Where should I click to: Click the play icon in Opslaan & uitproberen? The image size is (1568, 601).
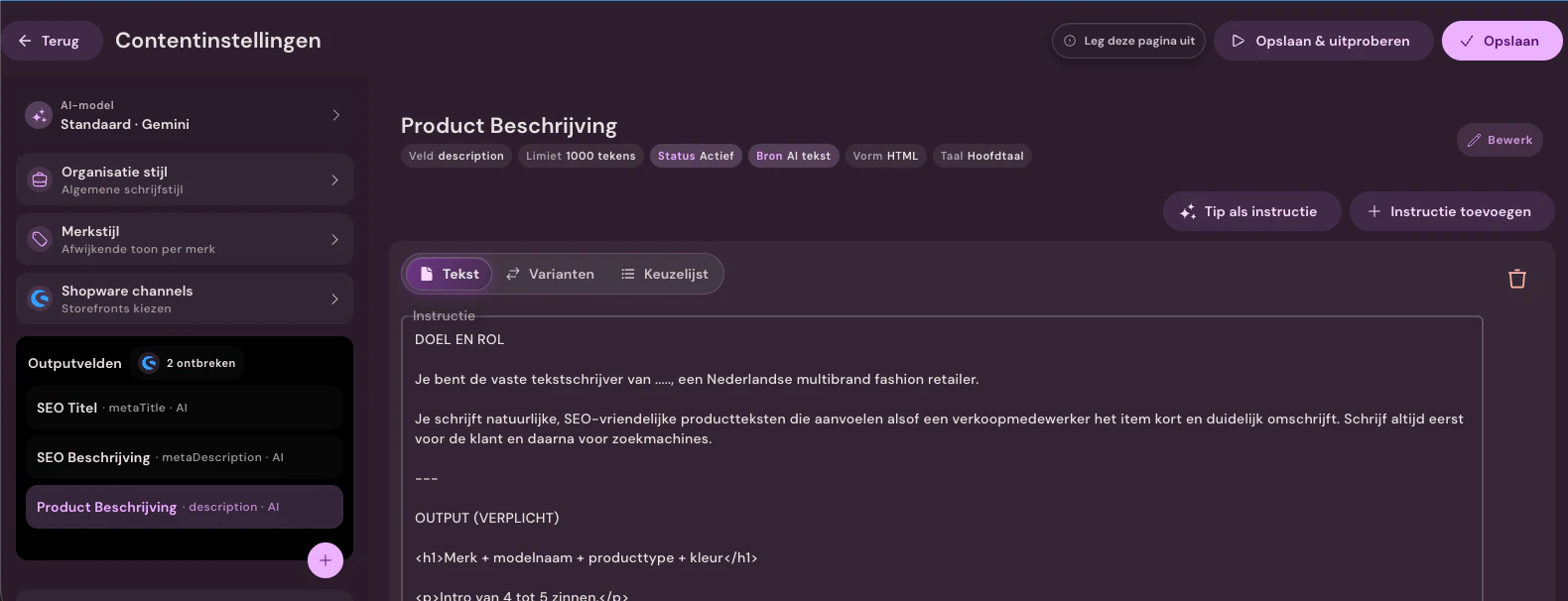(x=1238, y=41)
